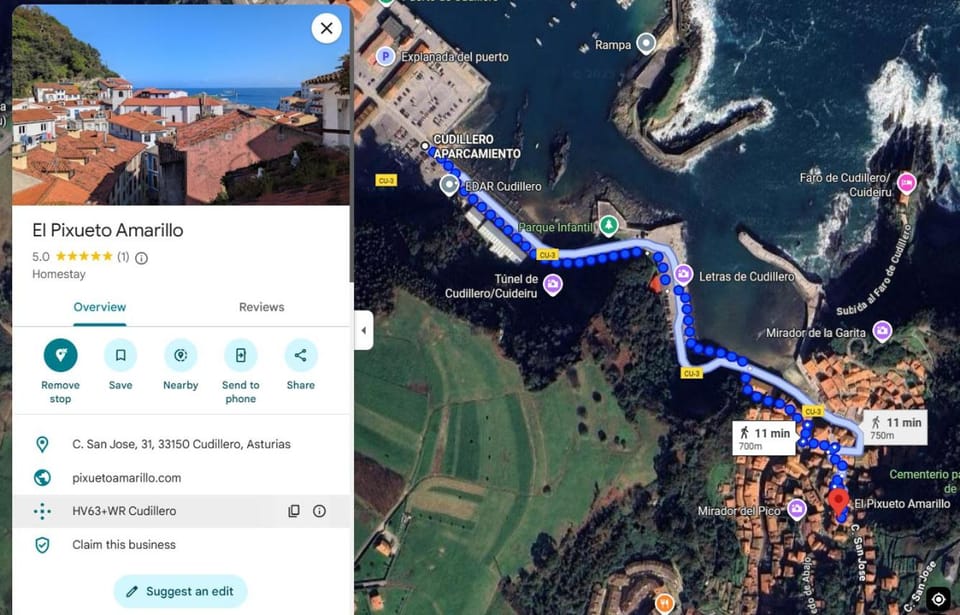This screenshot has height=615, width=960.
Task: Open Nearby search icon
Action: click(x=181, y=355)
